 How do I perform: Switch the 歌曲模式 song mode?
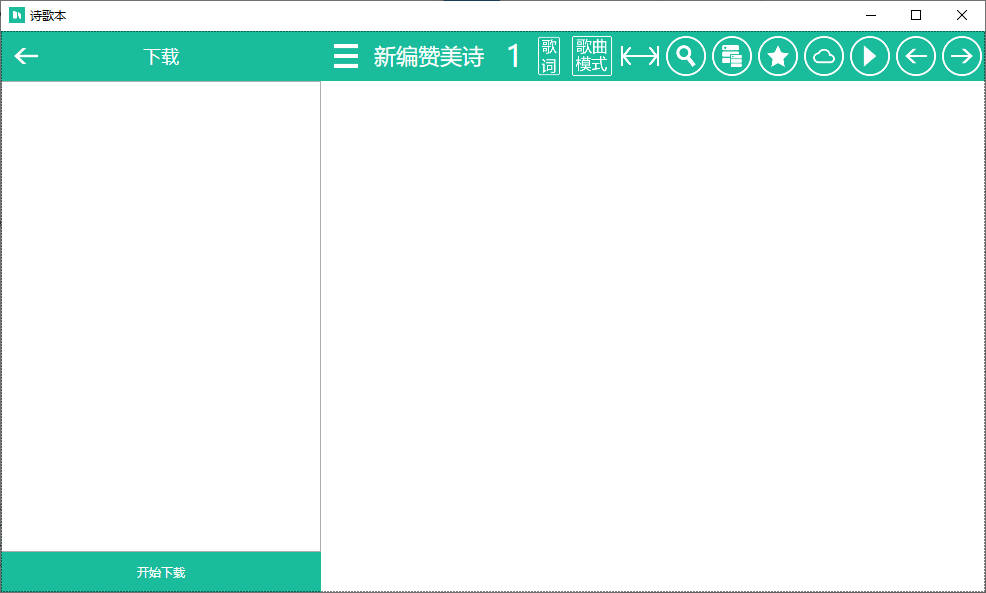click(x=592, y=56)
